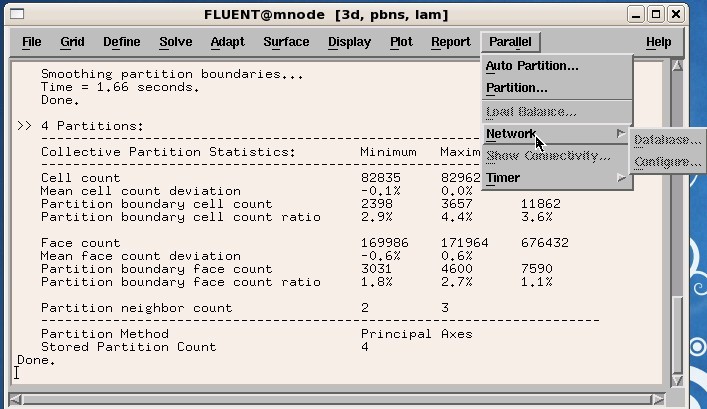This screenshot has height=409, width=707.
Task: Open the Report menu
Action: pos(450,42)
